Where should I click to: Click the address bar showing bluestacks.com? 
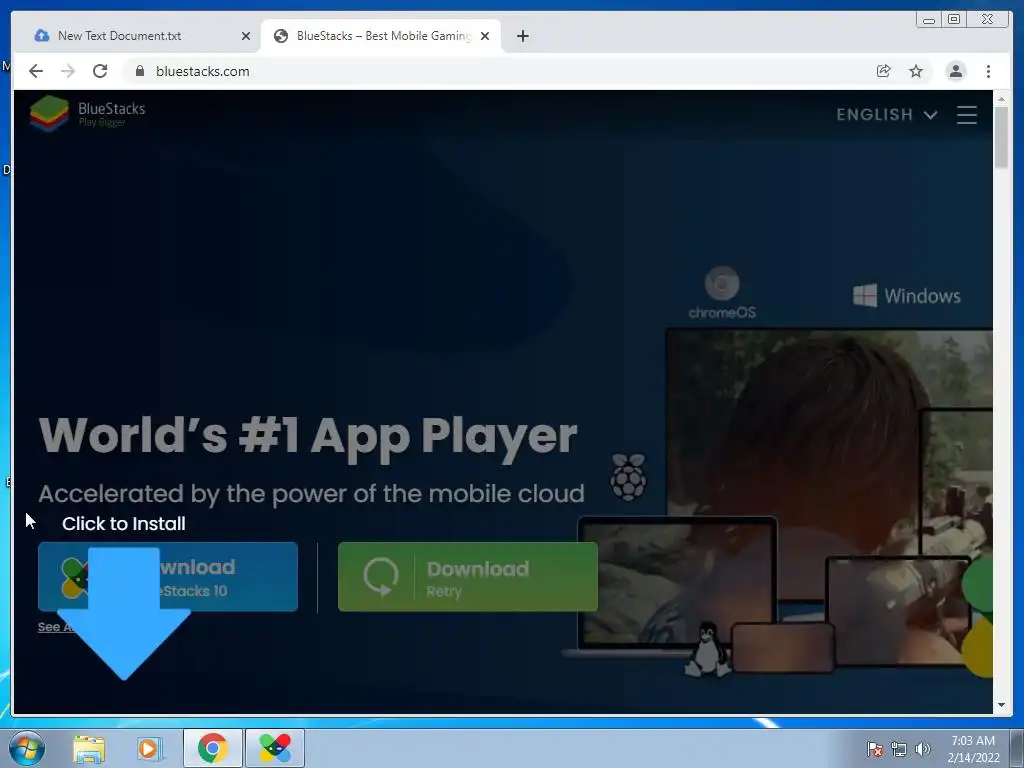pyautogui.click(x=496, y=71)
